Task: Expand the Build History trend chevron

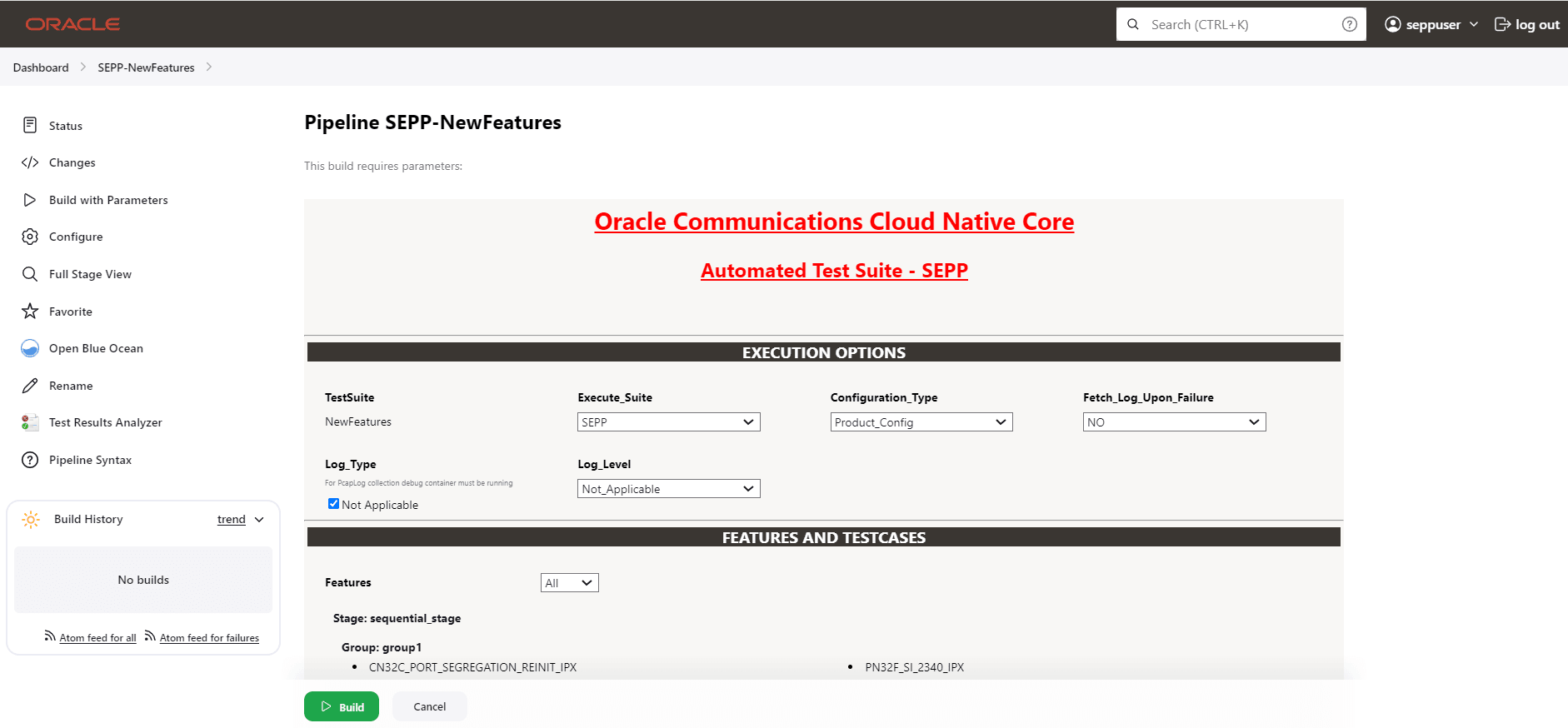Action: click(259, 520)
